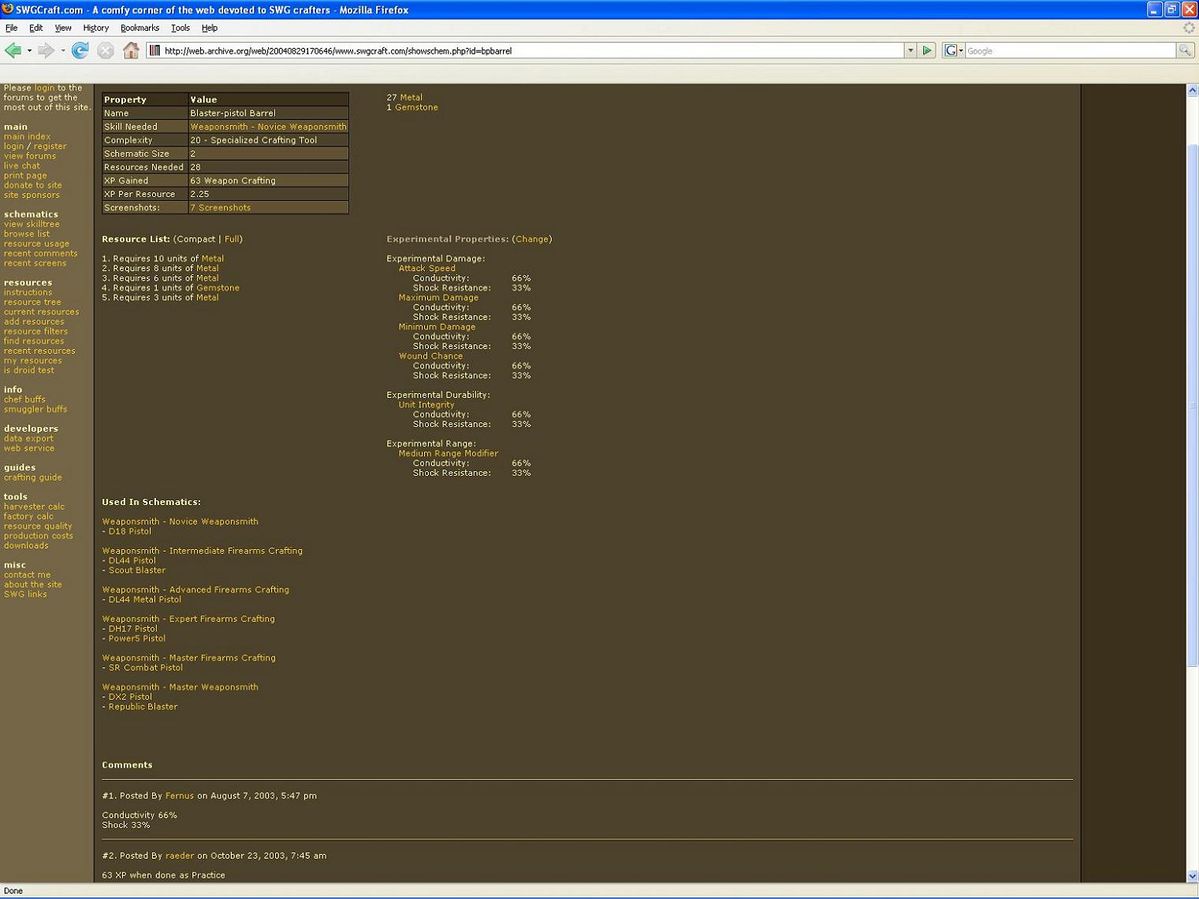Go to the Home page icon
Viewport: 1199px width, 899px height.
tap(131, 50)
